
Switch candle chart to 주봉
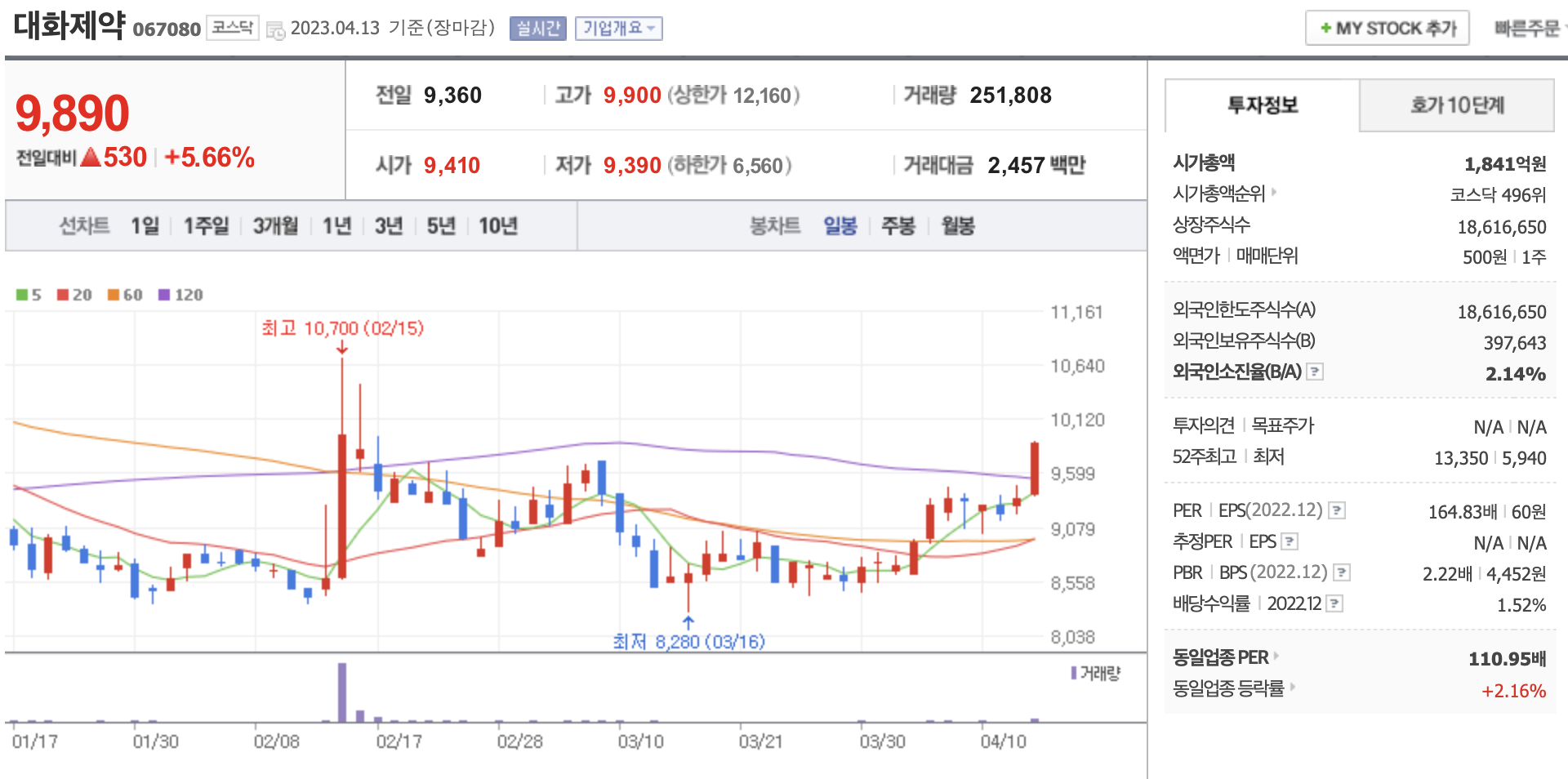point(898,226)
